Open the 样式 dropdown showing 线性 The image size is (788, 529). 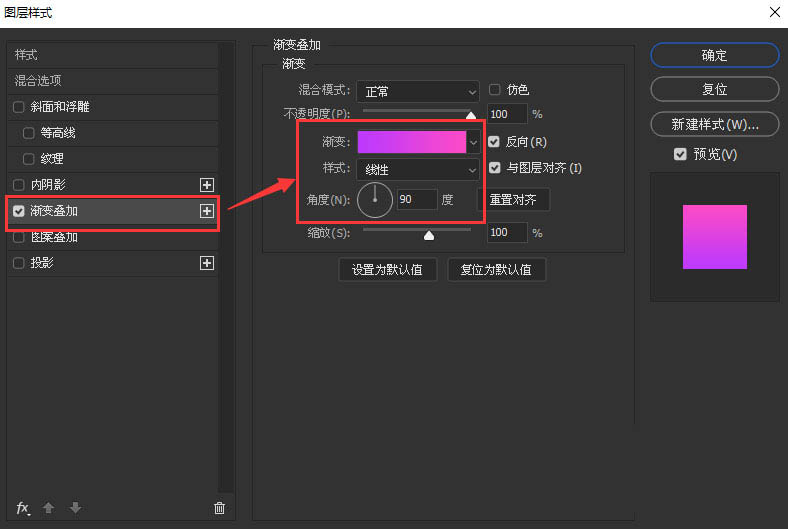coord(418,170)
